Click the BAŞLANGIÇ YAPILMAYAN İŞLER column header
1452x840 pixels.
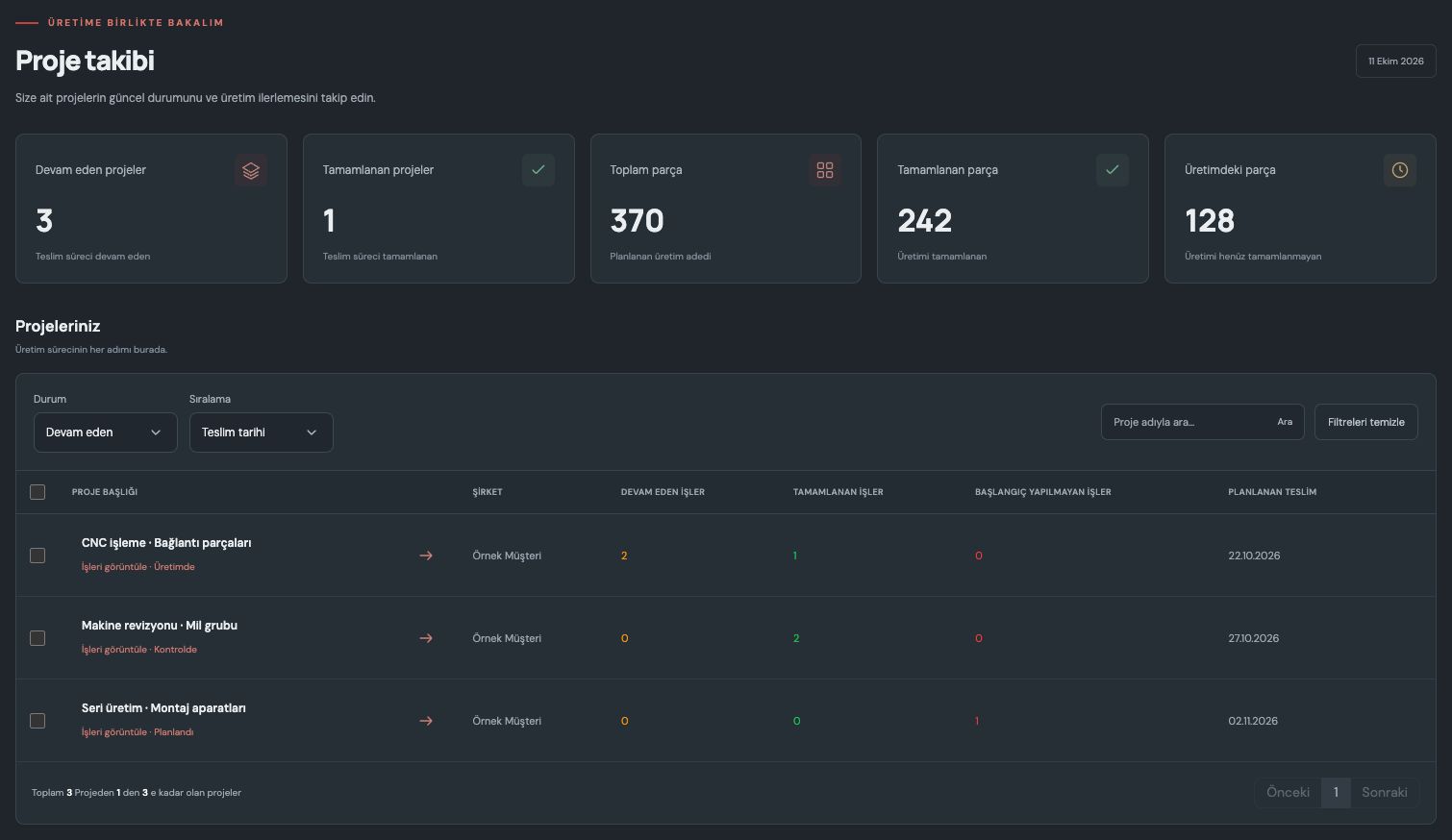[1043, 492]
